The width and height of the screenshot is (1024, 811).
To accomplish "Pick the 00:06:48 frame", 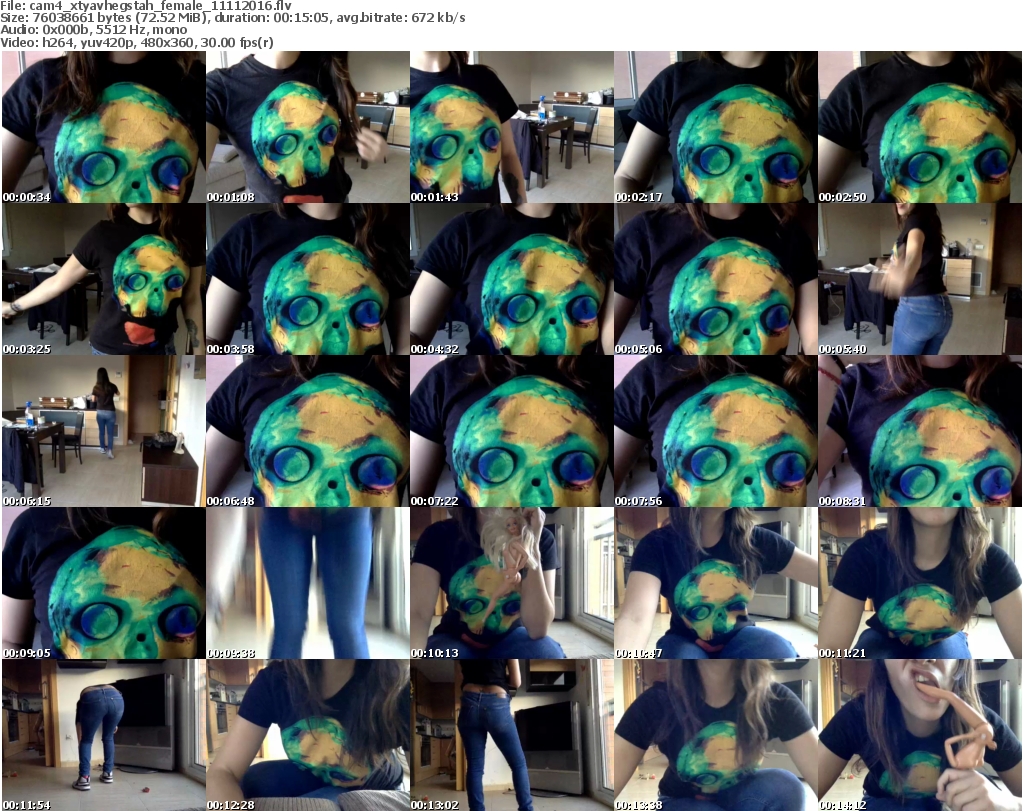I will click(x=308, y=431).
